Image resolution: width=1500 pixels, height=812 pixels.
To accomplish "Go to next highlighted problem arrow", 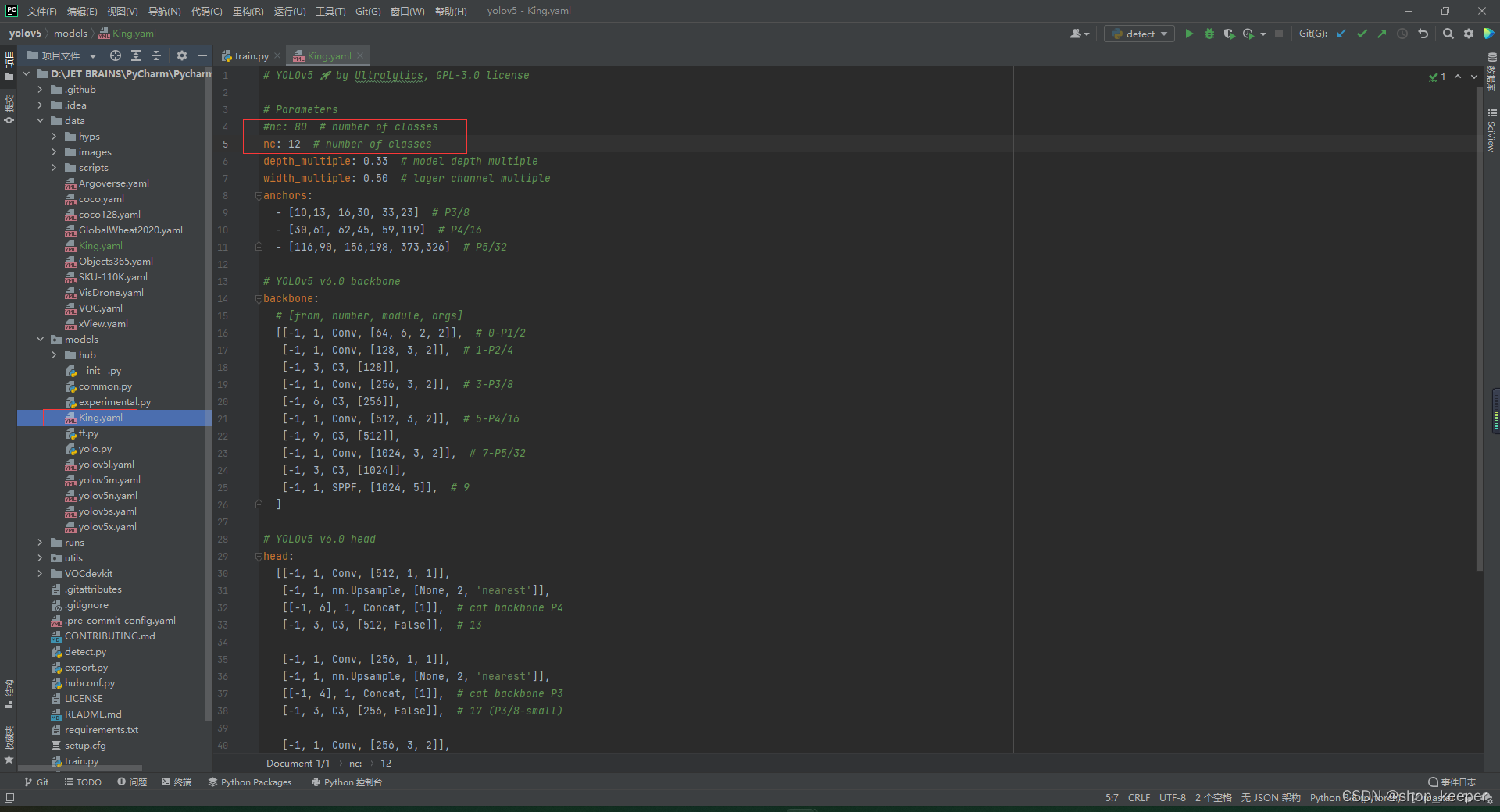I will [x=1474, y=77].
